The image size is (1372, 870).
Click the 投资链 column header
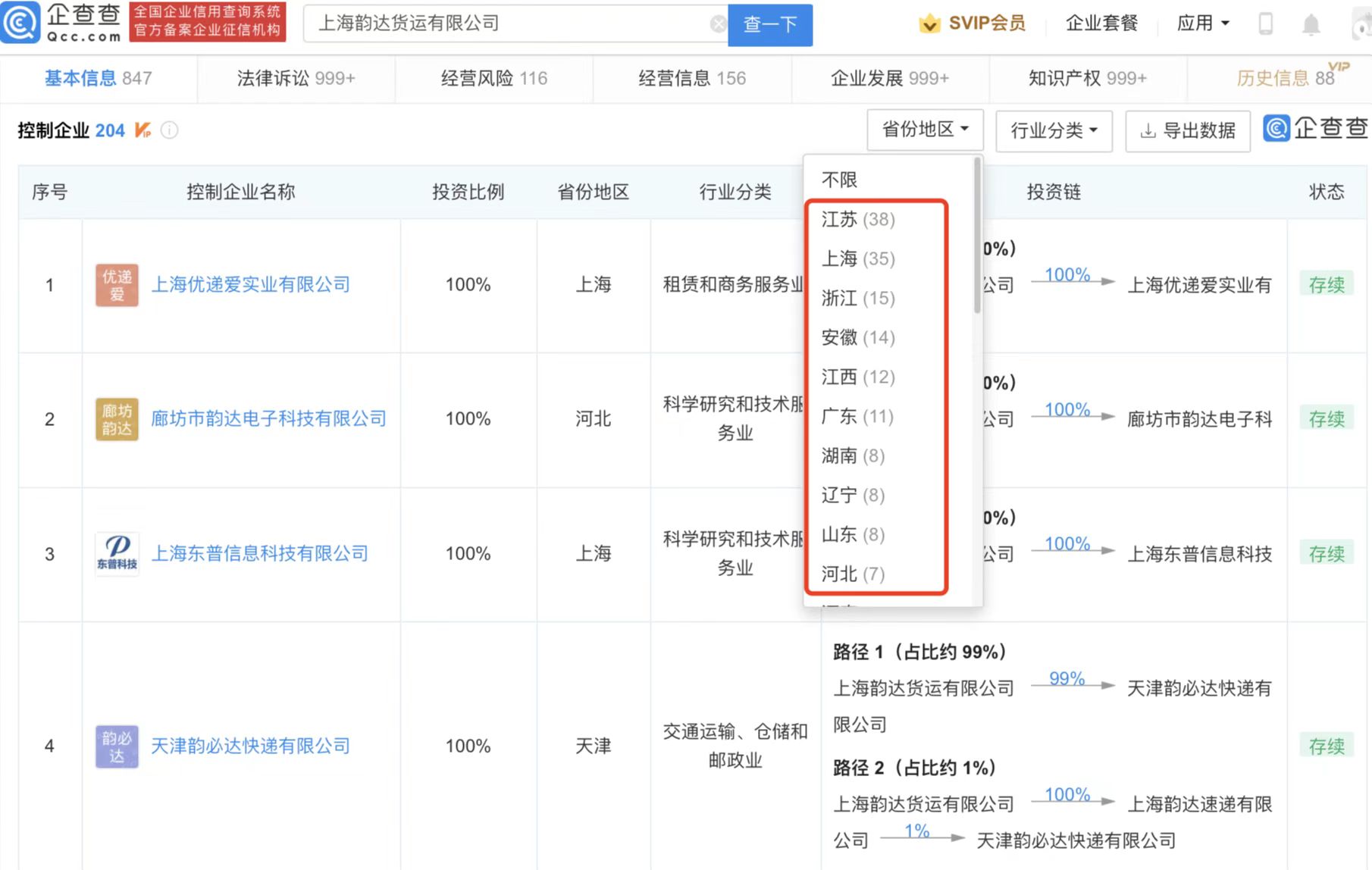[1054, 192]
